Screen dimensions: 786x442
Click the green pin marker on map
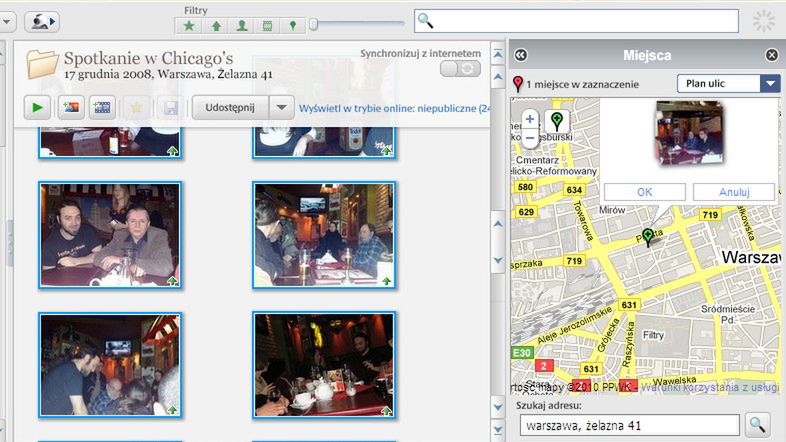click(x=648, y=237)
